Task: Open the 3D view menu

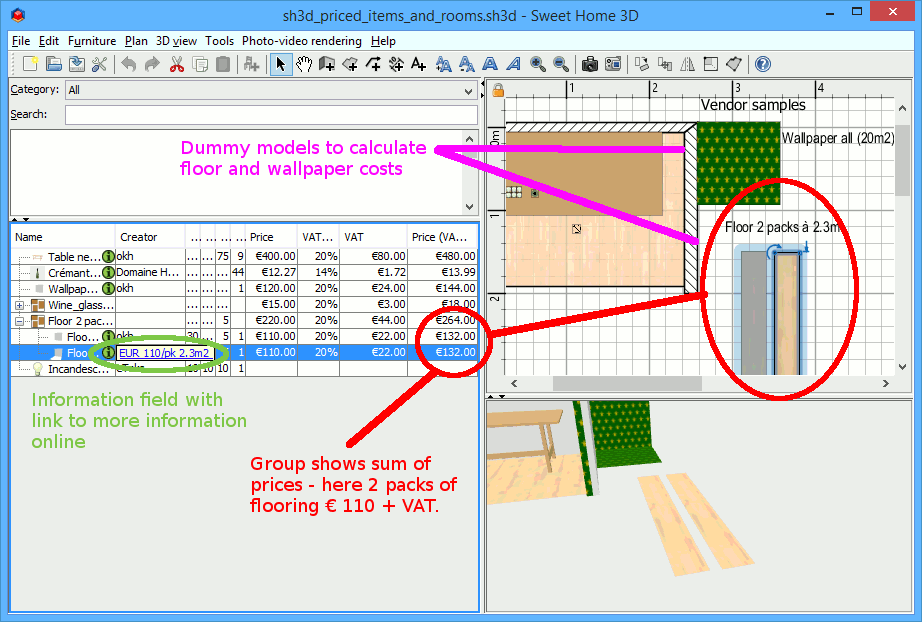Action: pyautogui.click(x=176, y=41)
